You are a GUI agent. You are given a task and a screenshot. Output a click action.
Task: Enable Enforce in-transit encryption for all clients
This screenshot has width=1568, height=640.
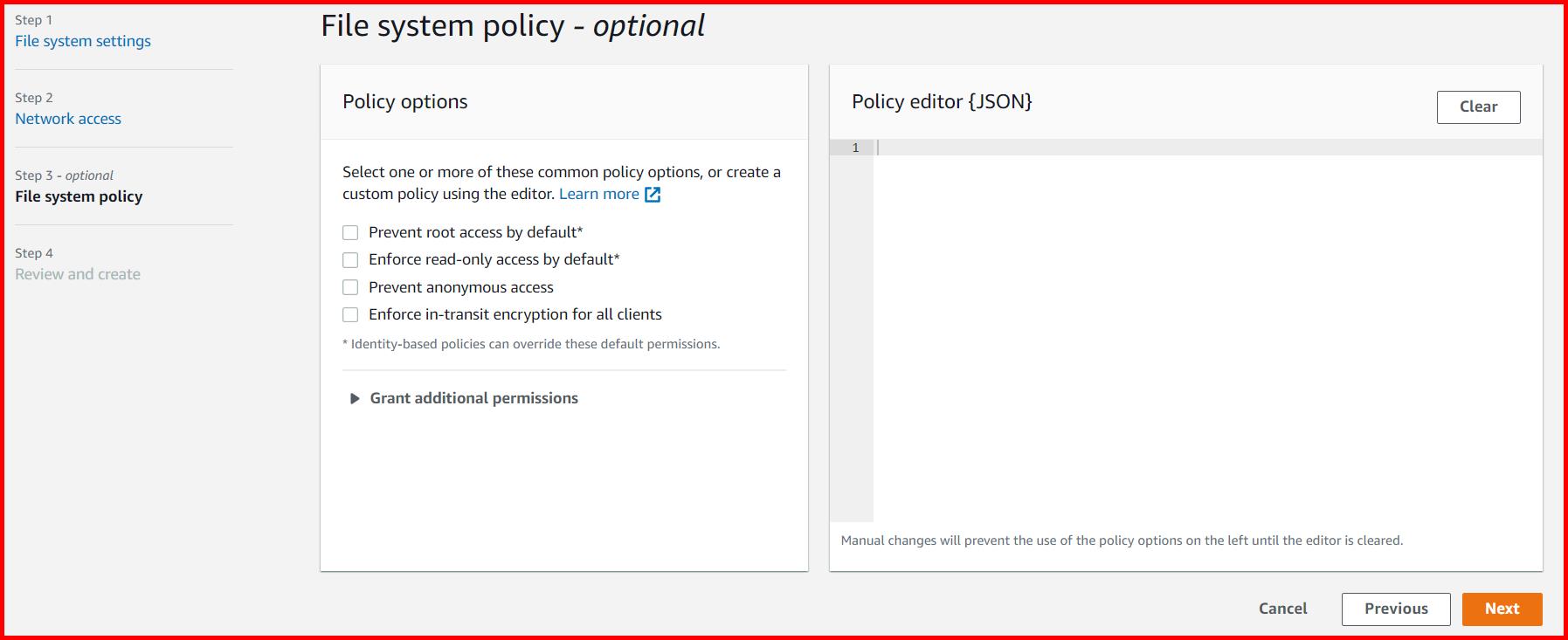(350, 314)
